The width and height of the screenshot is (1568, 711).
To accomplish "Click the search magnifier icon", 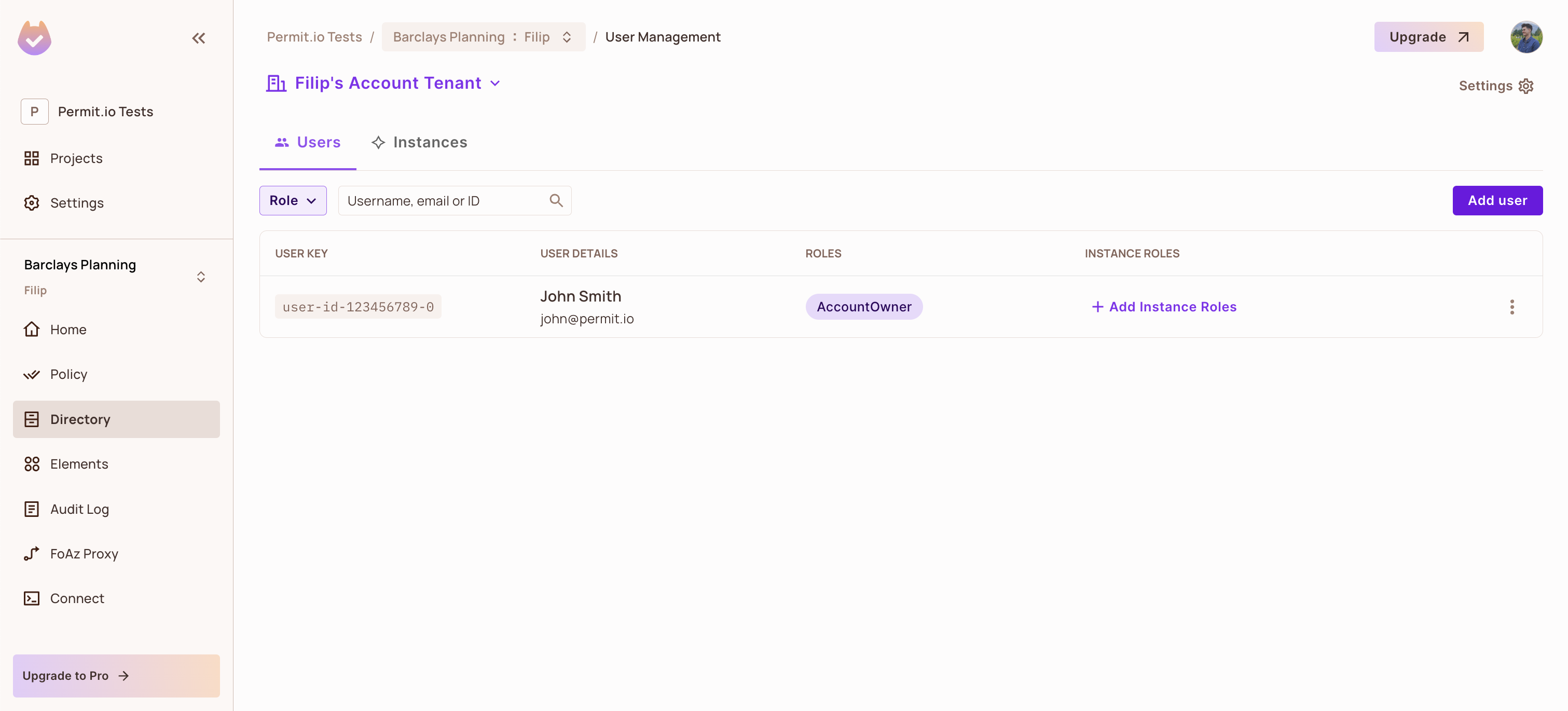I will pos(556,200).
